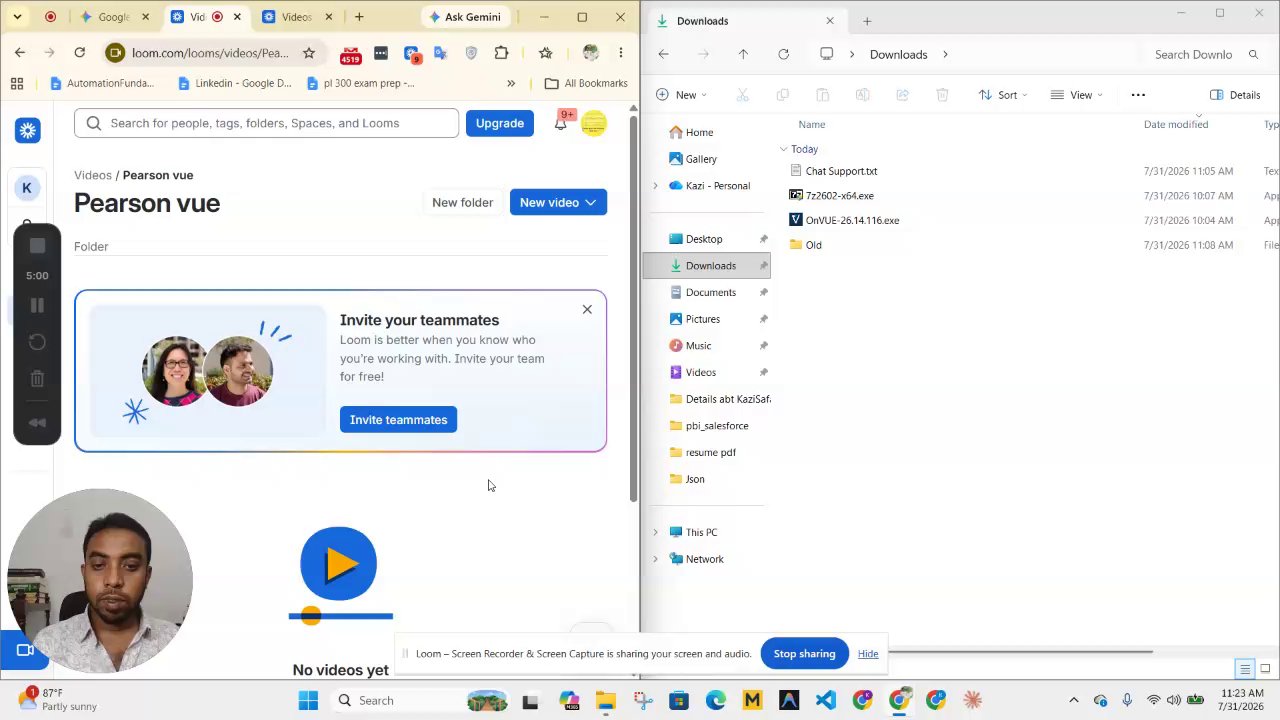Refresh the Downloads folder in File Explorer
Screen dimensions: 1280x720
tap(783, 54)
